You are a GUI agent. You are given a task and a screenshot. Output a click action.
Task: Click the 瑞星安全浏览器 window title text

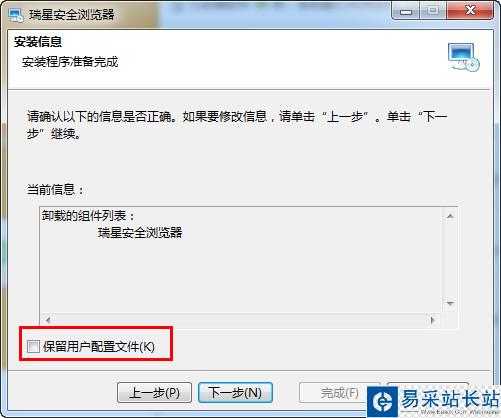click(x=71, y=15)
